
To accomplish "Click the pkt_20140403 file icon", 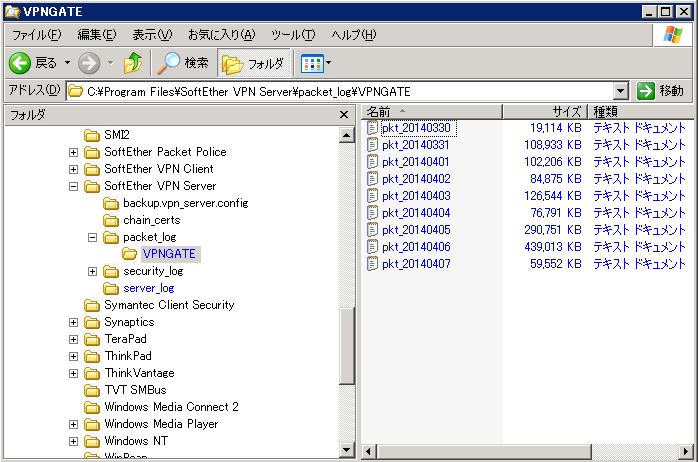I will [x=372, y=196].
